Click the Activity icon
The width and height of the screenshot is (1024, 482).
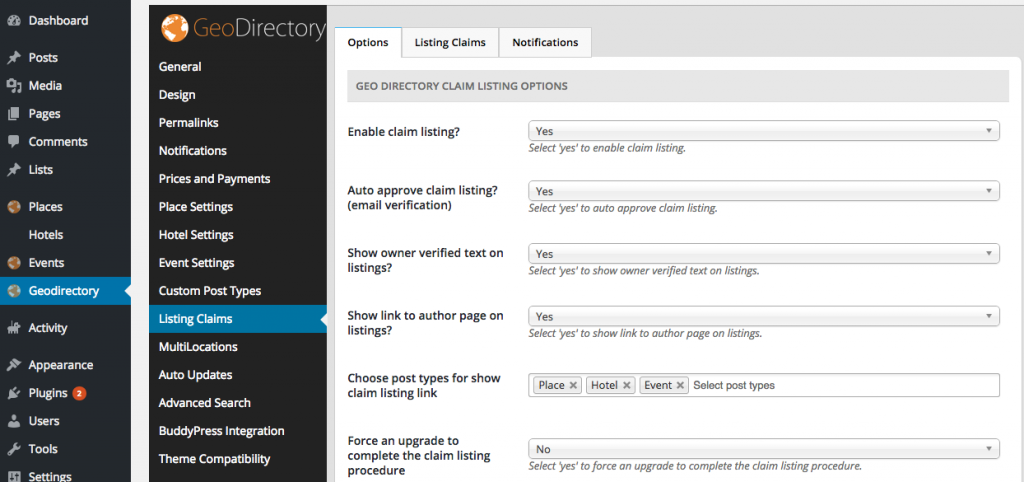(14, 329)
